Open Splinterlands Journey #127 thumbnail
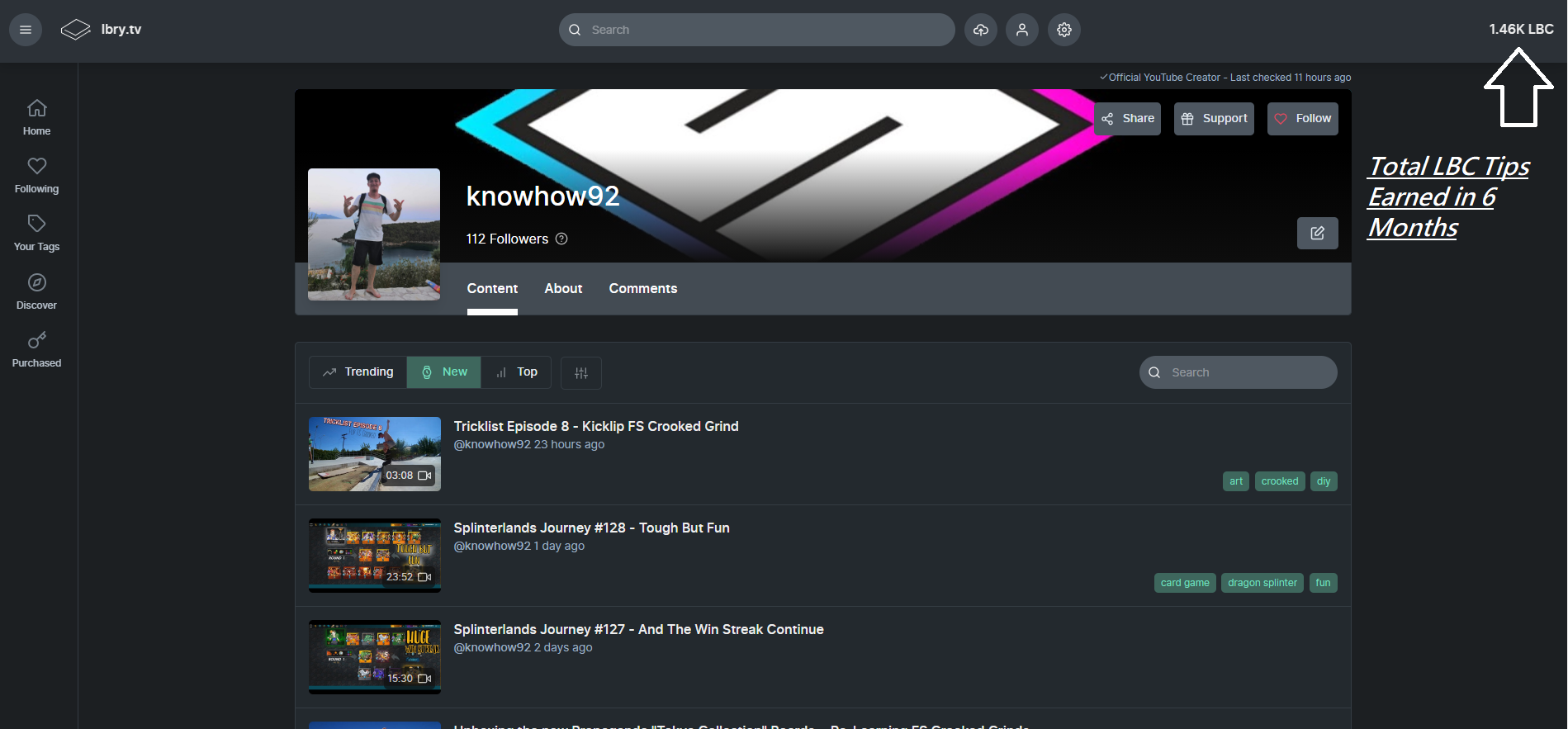 click(x=375, y=657)
